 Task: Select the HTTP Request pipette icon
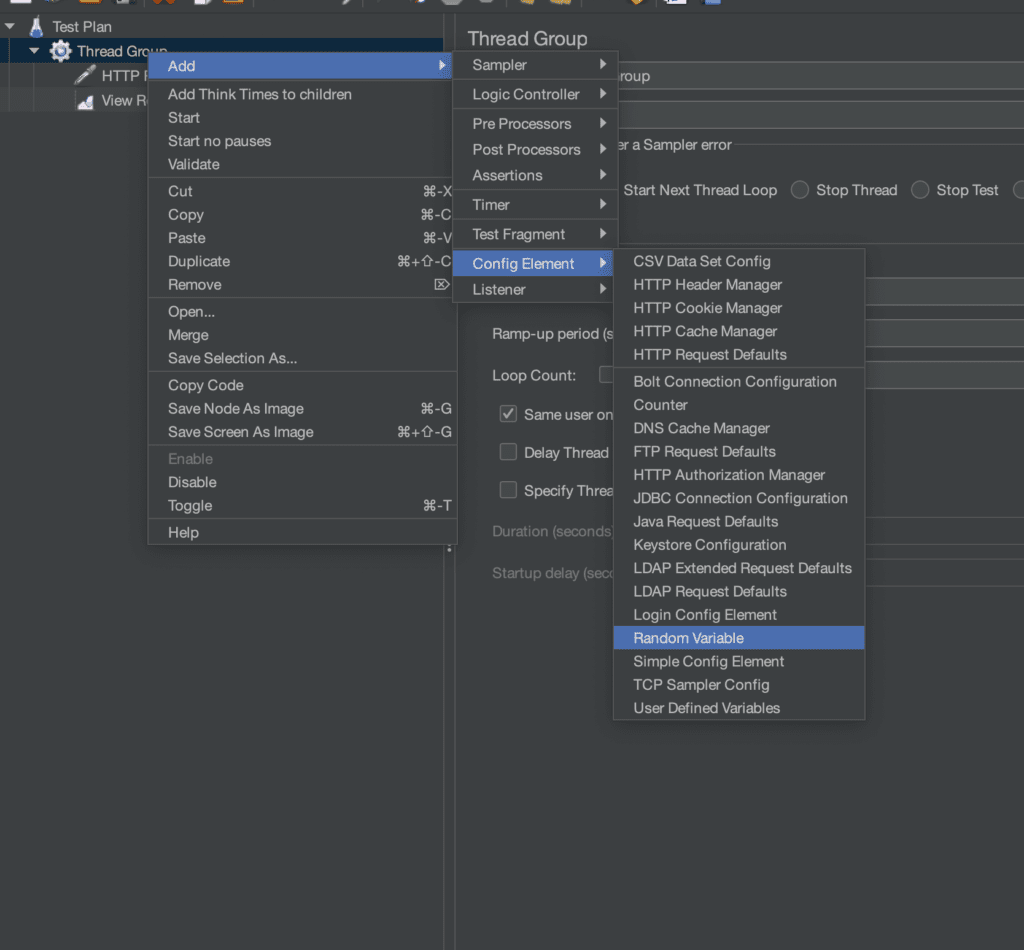pyautogui.click(x=86, y=76)
